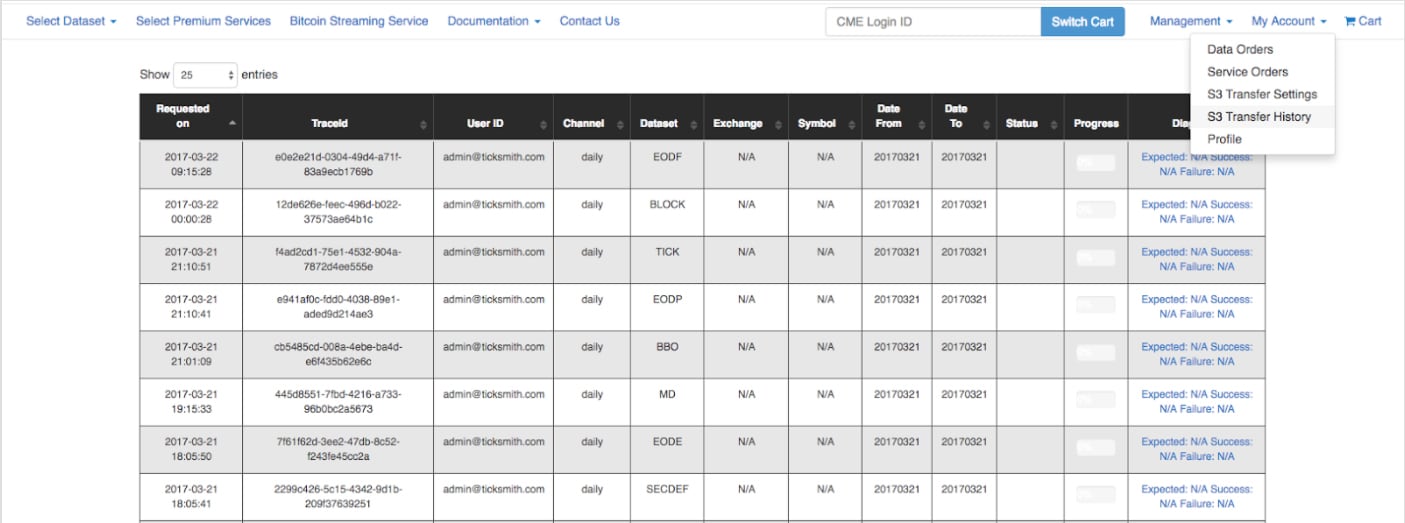Expand the Select Dataset dropdown
This screenshot has height=523, width=1405.
71,21
